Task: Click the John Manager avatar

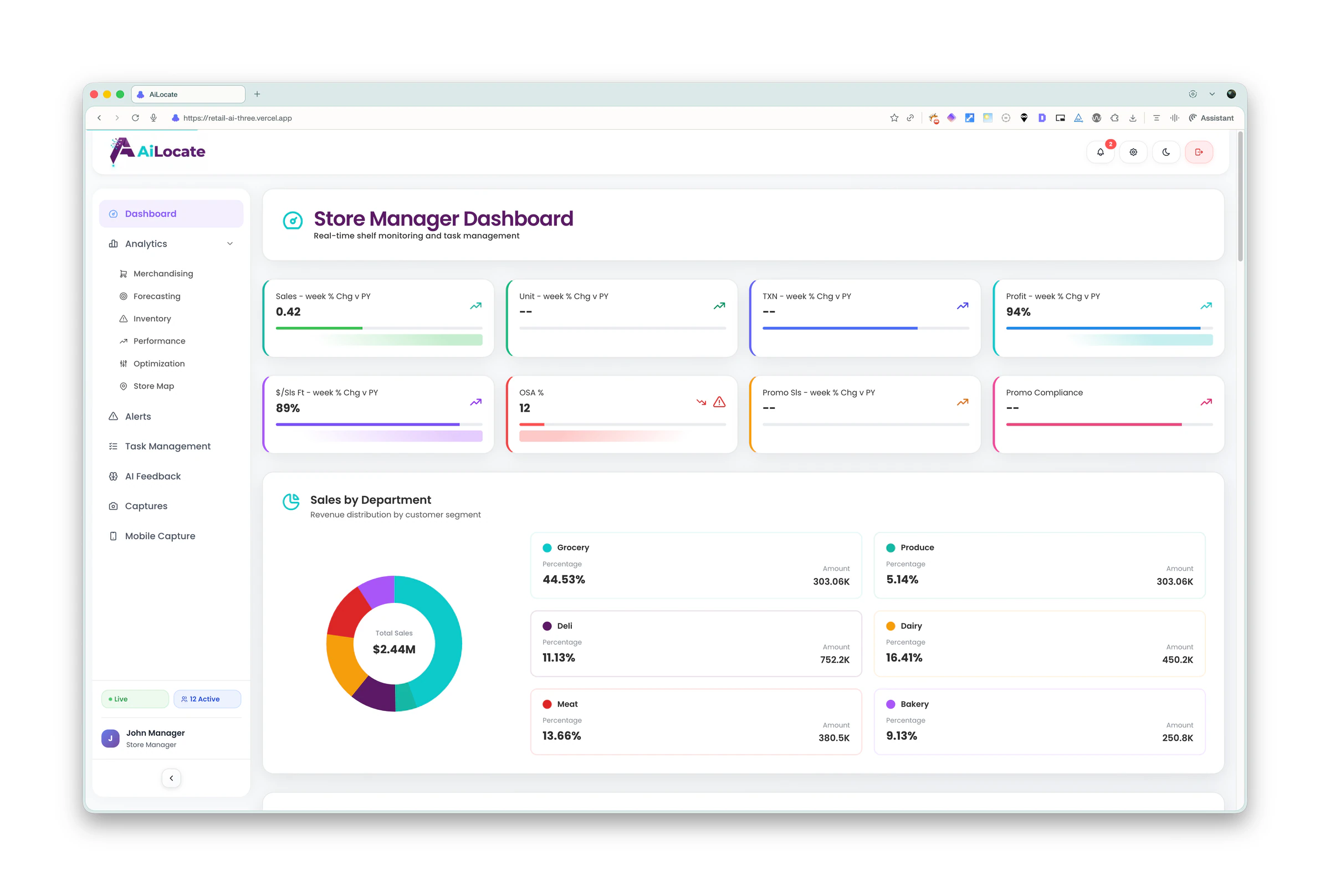Action: [110, 738]
